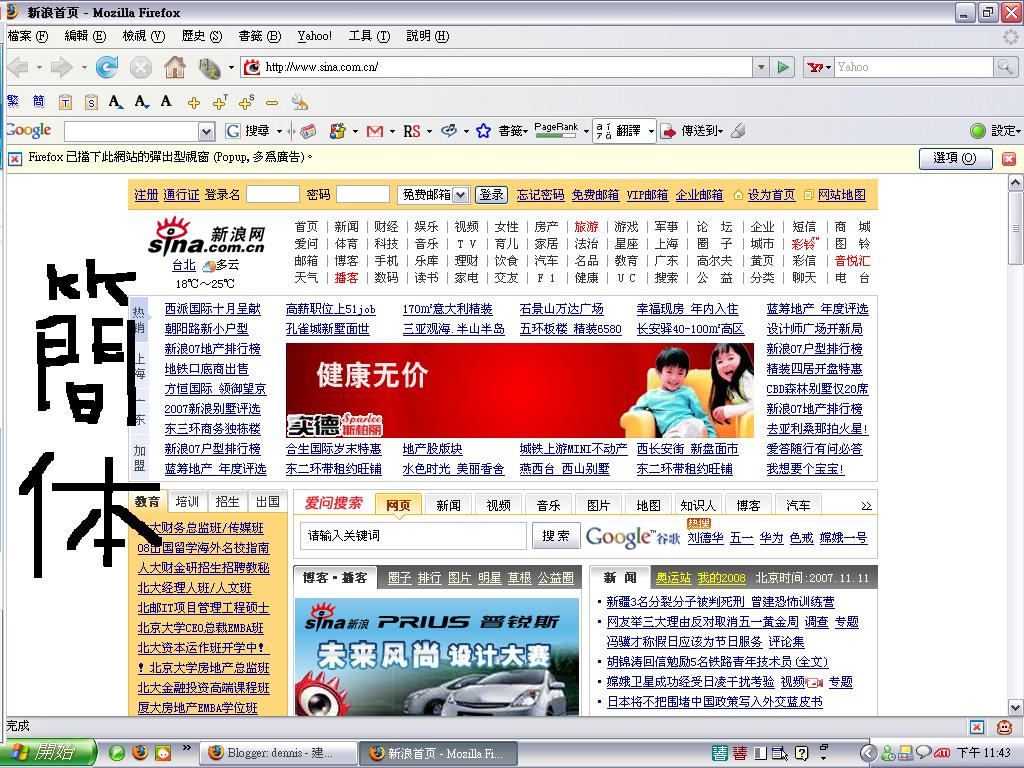Select the 视频 search tab

coord(499,505)
